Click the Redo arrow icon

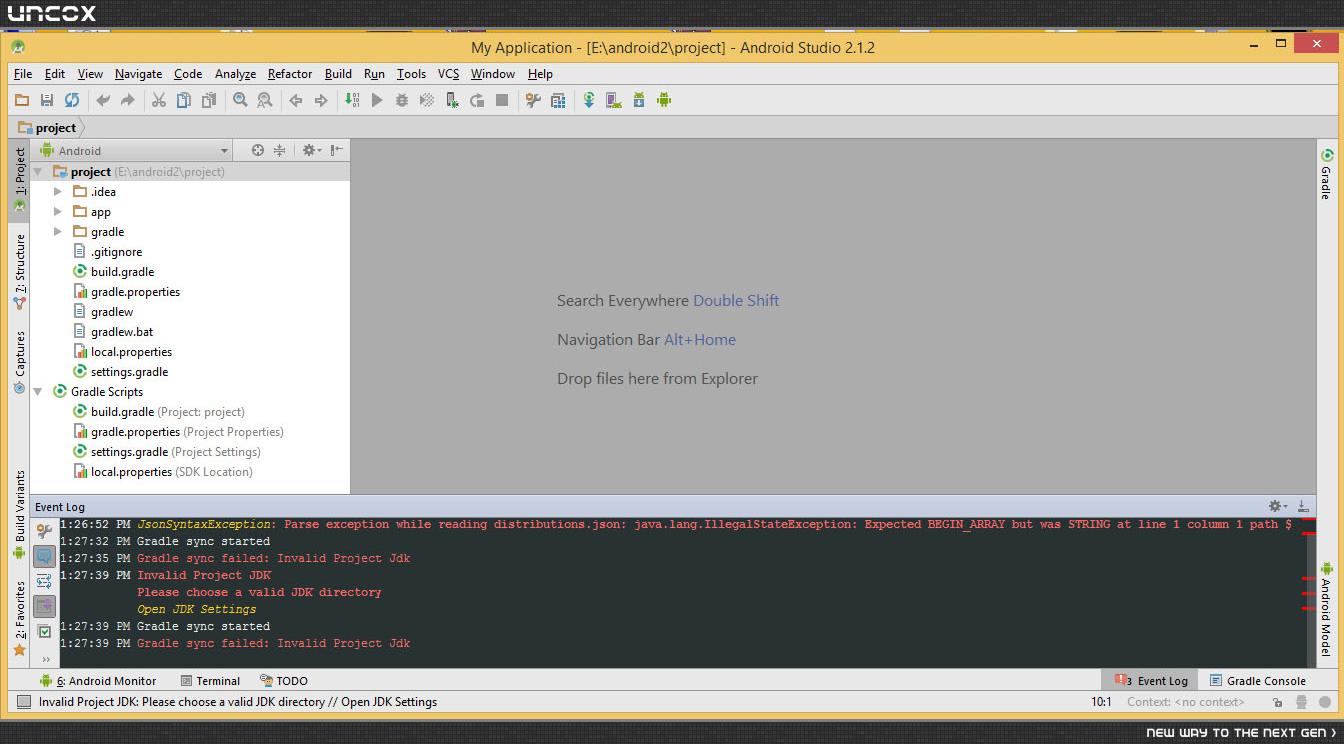(x=128, y=100)
